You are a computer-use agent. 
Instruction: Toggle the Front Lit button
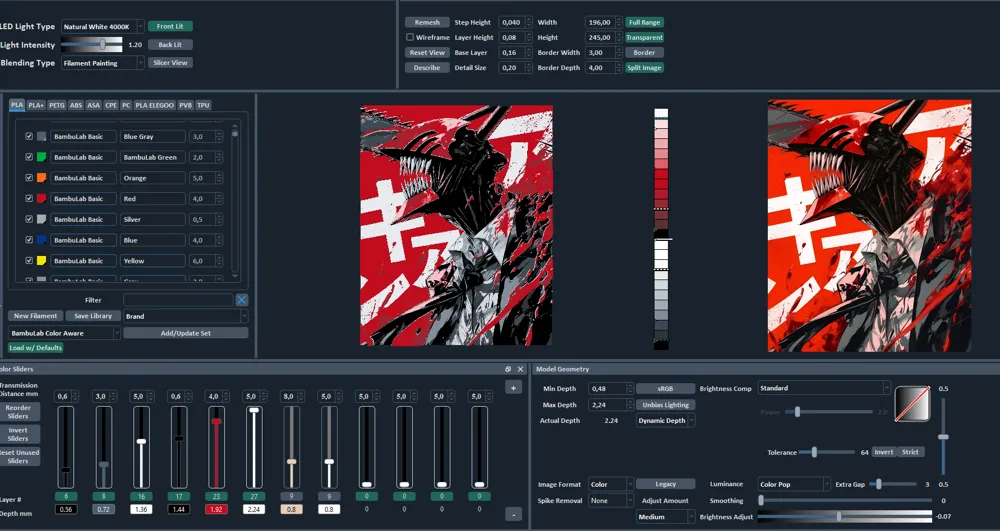pyautogui.click(x=170, y=26)
